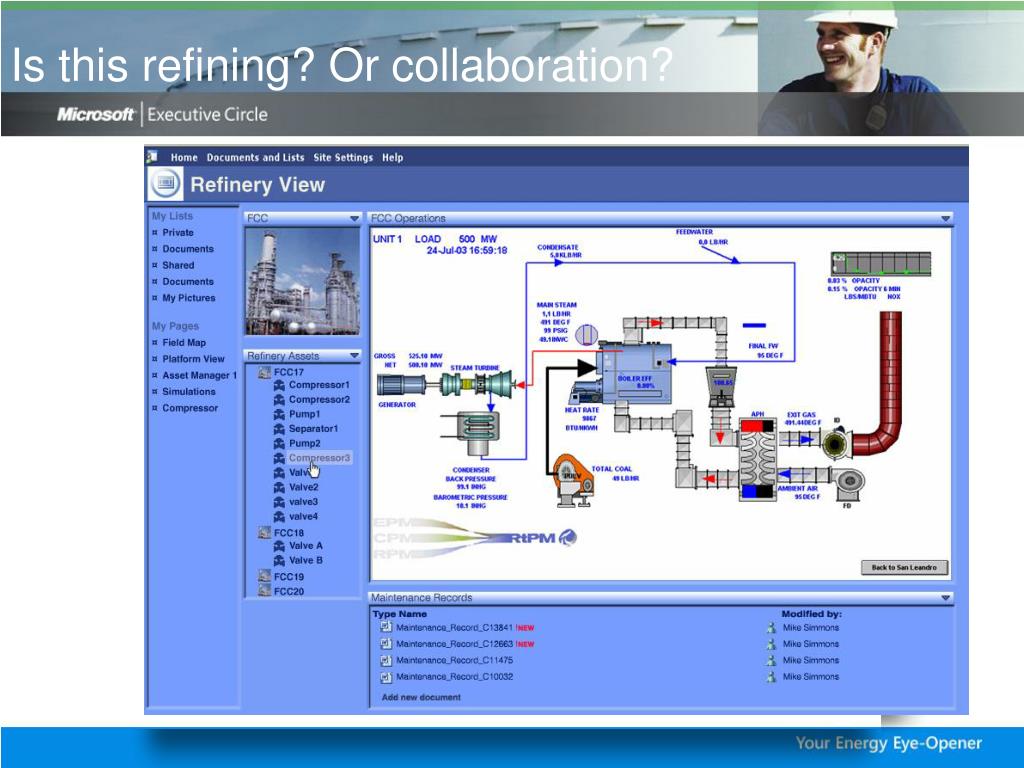Viewport: 1024px width, 768px height.
Task: Select the FCC18 tree node
Action: click(x=289, y=532)
